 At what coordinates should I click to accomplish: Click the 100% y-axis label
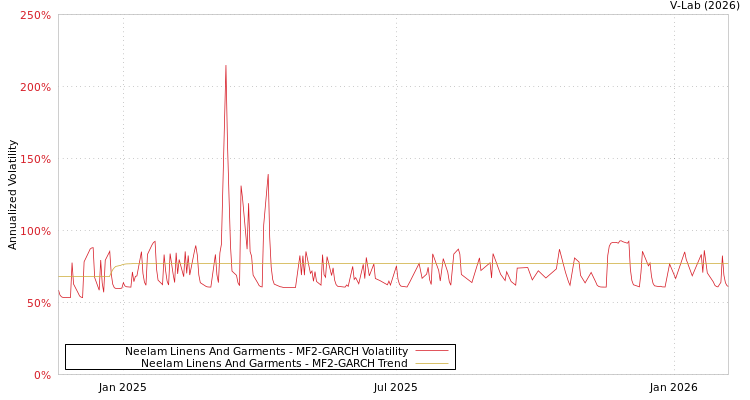(35, 231)
